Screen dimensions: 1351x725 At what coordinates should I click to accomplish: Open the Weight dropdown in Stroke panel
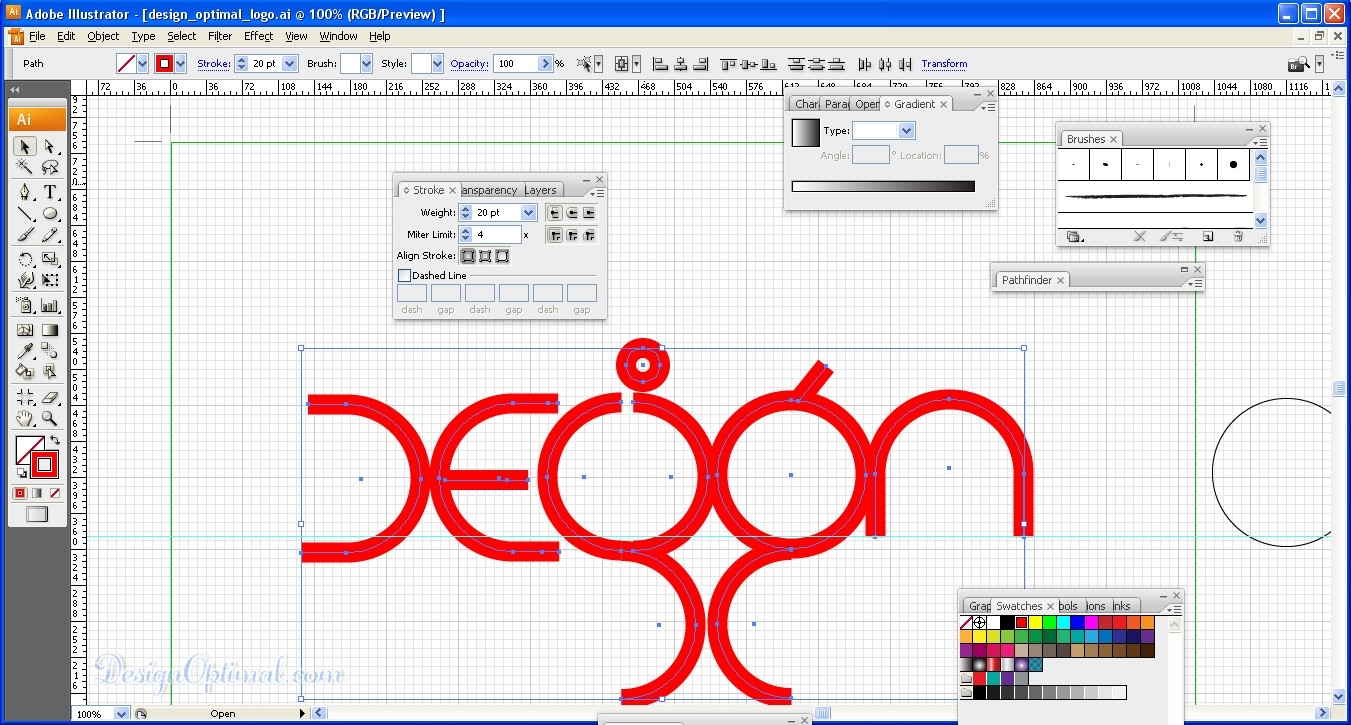pyautogui.click(x=529, y=212)
